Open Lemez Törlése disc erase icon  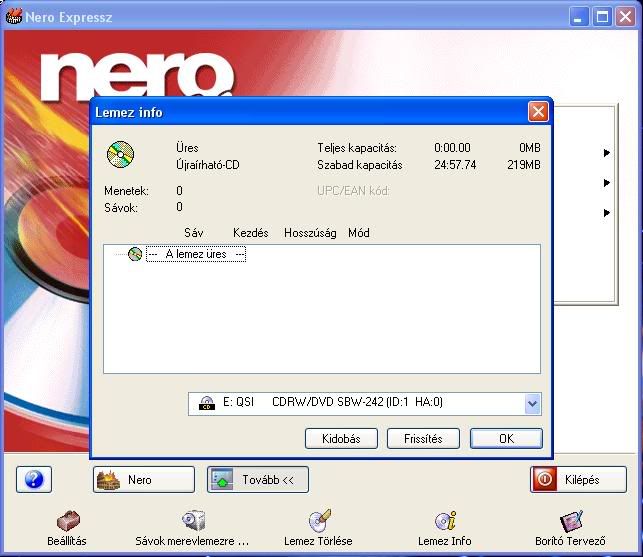(x=318, y=521)
